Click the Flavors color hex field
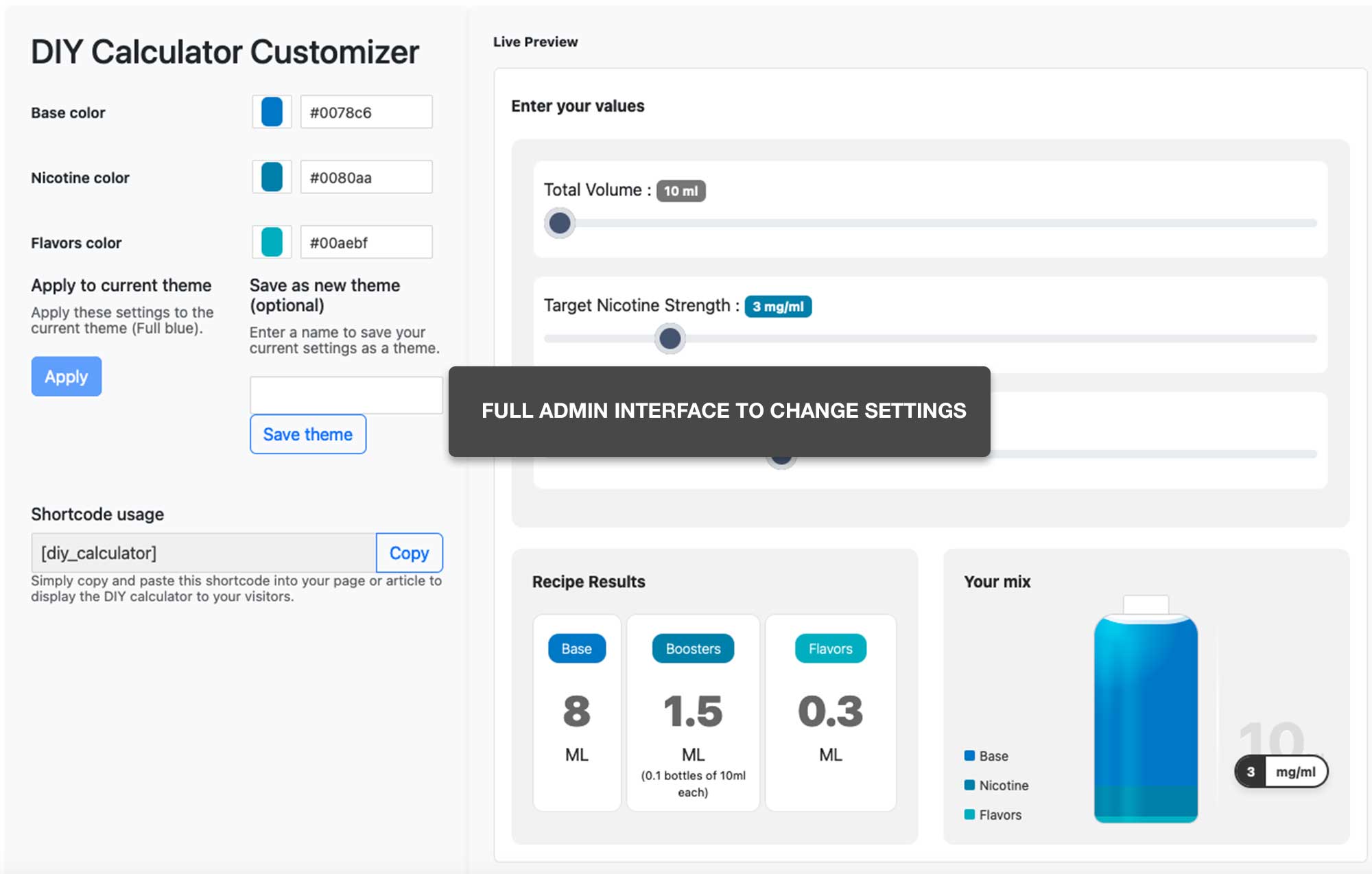The height and width of the screenshot is (874, 1372). click(x=366, y=242)
